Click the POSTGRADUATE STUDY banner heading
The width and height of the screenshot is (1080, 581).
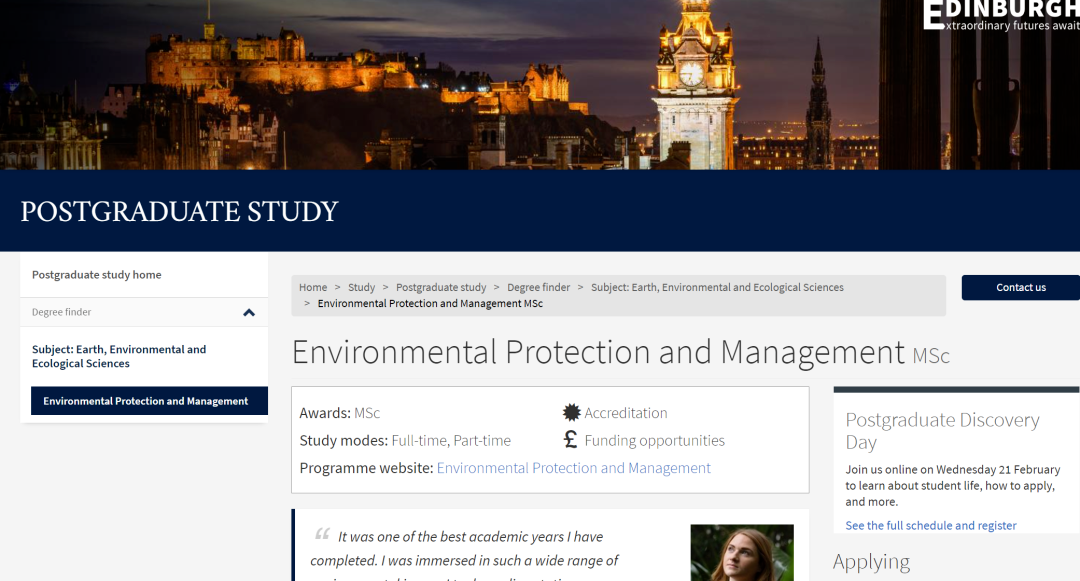[x=179, y=211]
